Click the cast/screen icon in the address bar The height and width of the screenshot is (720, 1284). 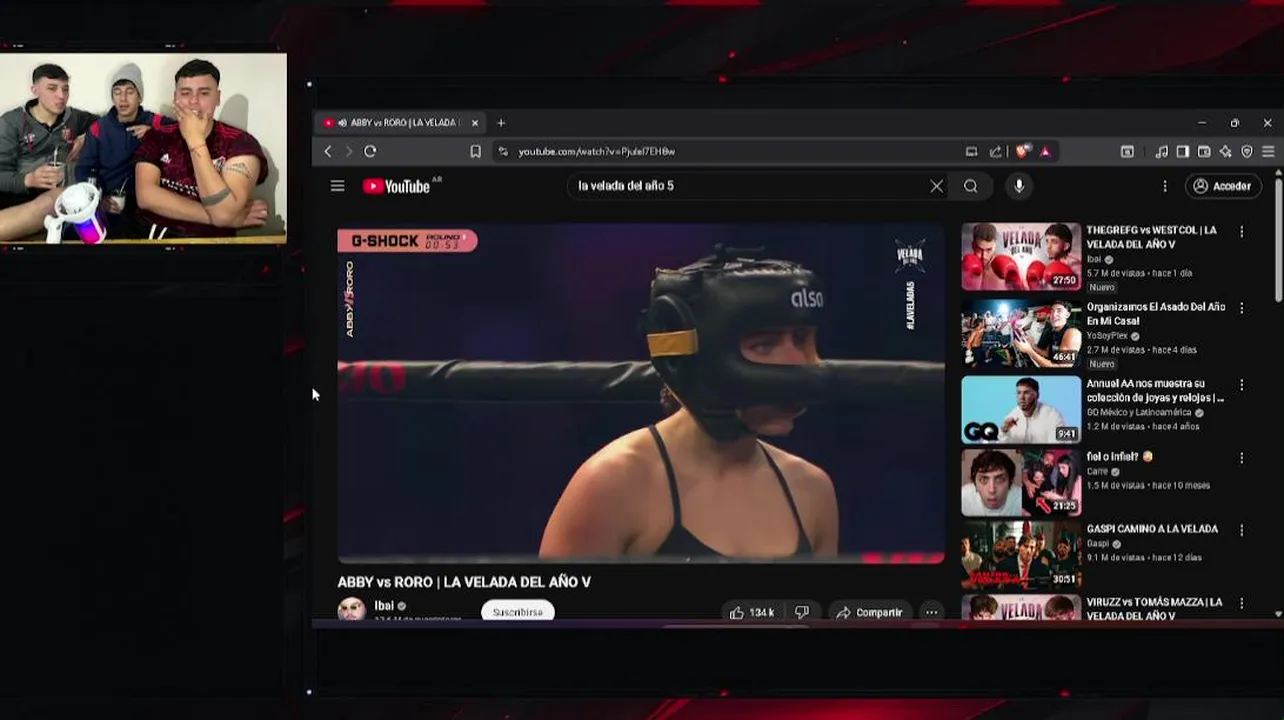[x=971, y=152]
